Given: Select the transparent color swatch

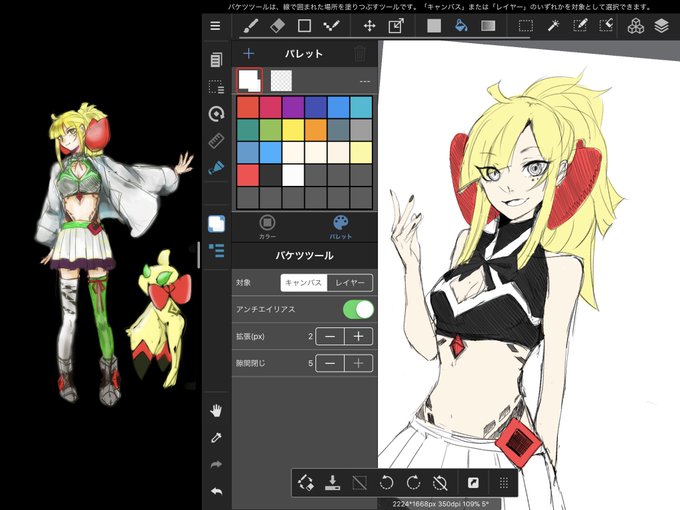Looking at the screenshot, I should (281, 81).
